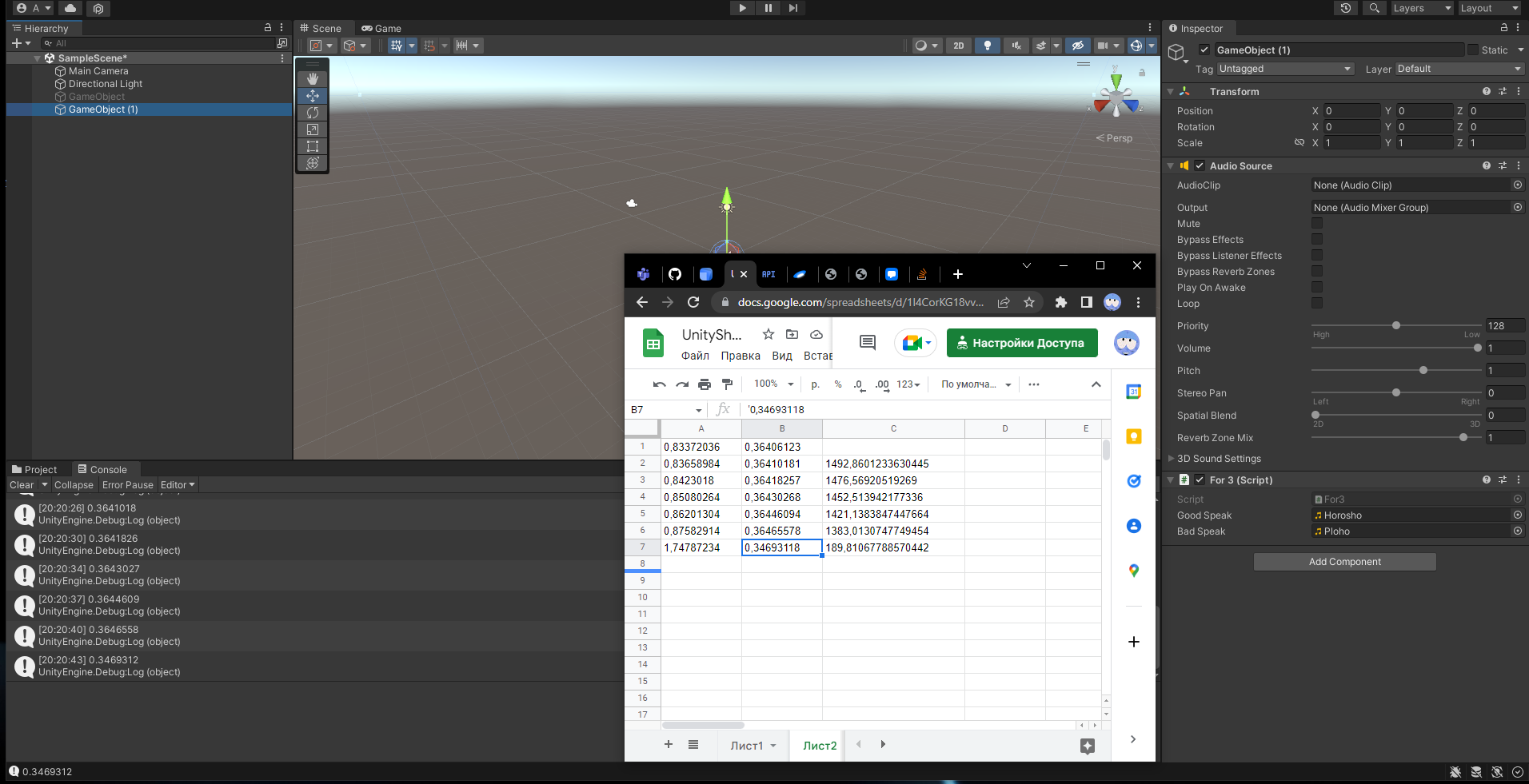1529x784 pixels.
Task: Click the Undo icon in Google Sheets toolbar
Action: [x=658, y=384]
